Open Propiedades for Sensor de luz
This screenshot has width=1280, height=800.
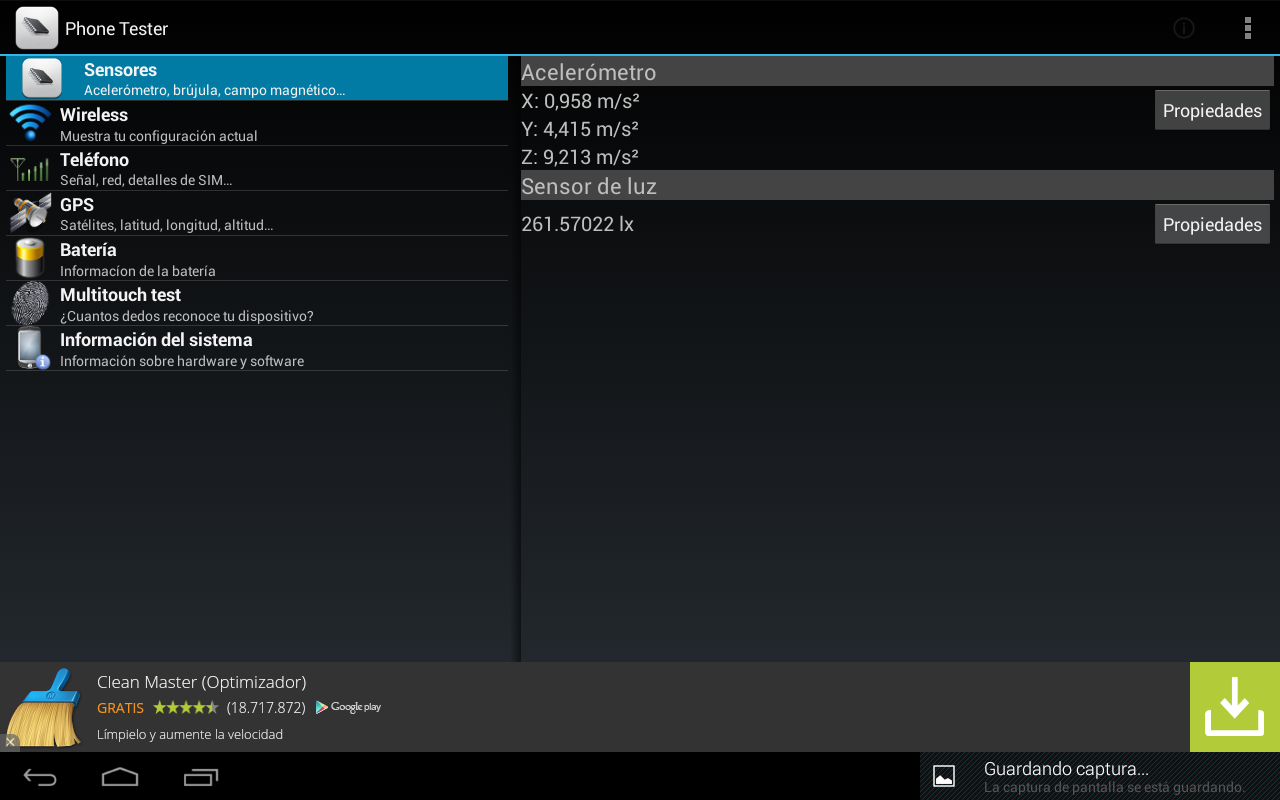[x=1212, y=224]
